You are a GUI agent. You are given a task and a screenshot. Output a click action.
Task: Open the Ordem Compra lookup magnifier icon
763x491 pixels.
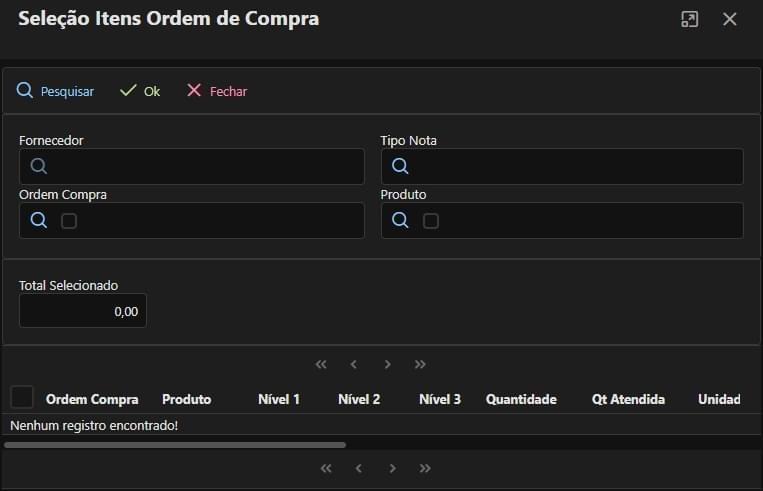38,221
